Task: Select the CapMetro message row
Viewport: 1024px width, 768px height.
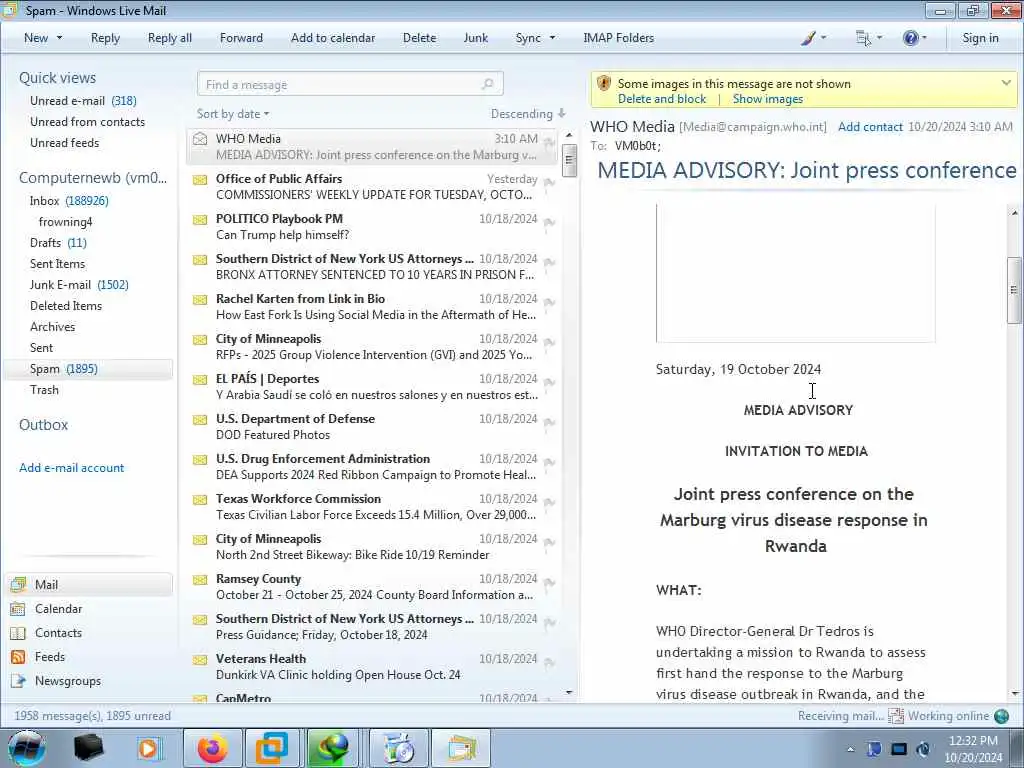Action: pos(374,697)
